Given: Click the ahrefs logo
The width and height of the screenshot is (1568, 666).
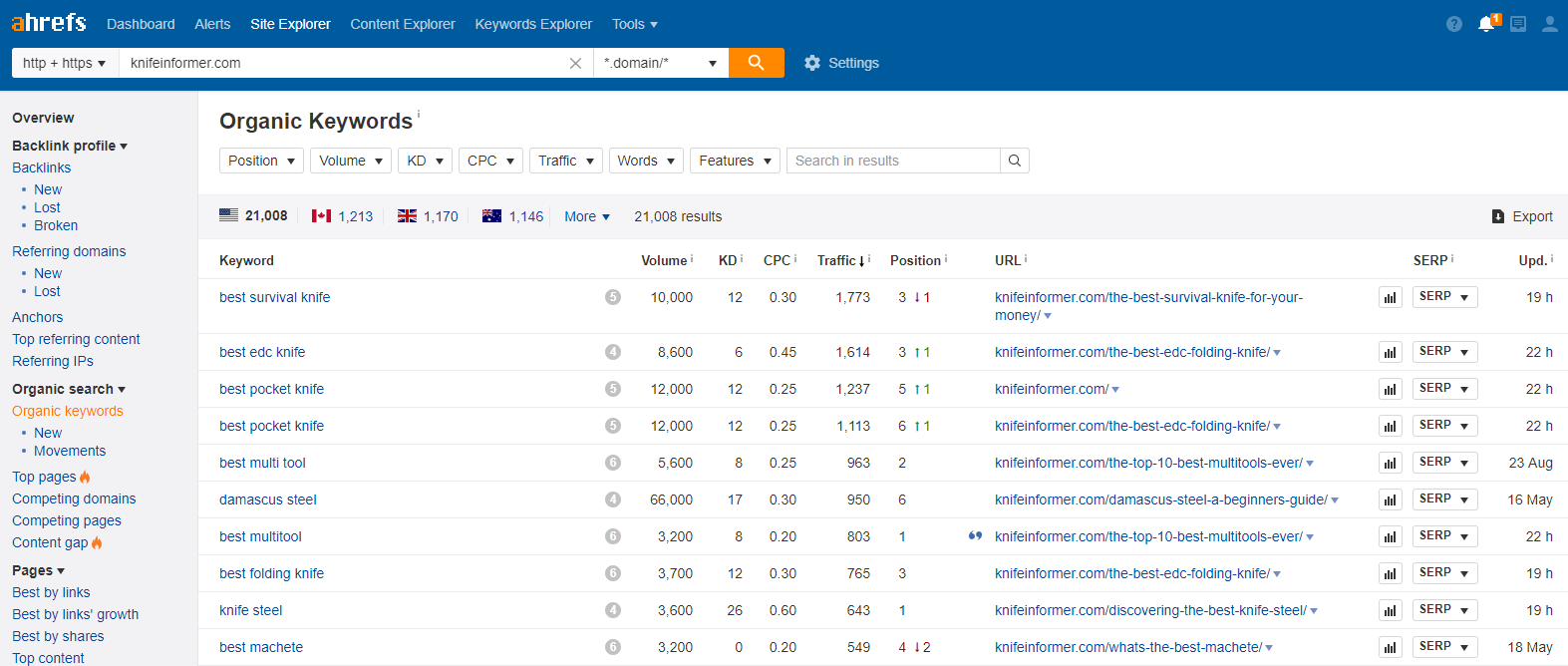Looking at the screenshot, I should tap(49, 22).
